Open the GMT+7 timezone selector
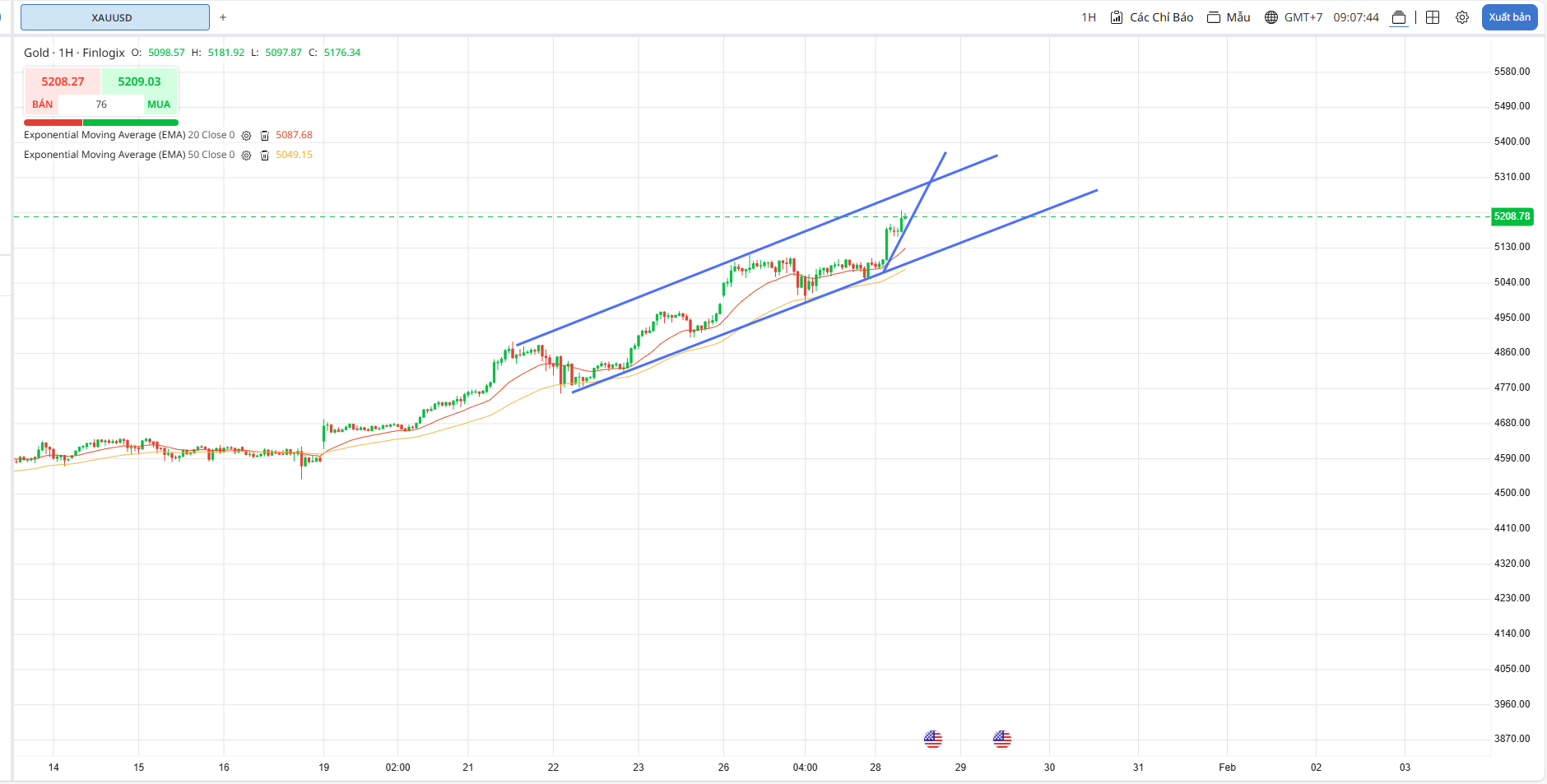 [x=1294, y=17]
